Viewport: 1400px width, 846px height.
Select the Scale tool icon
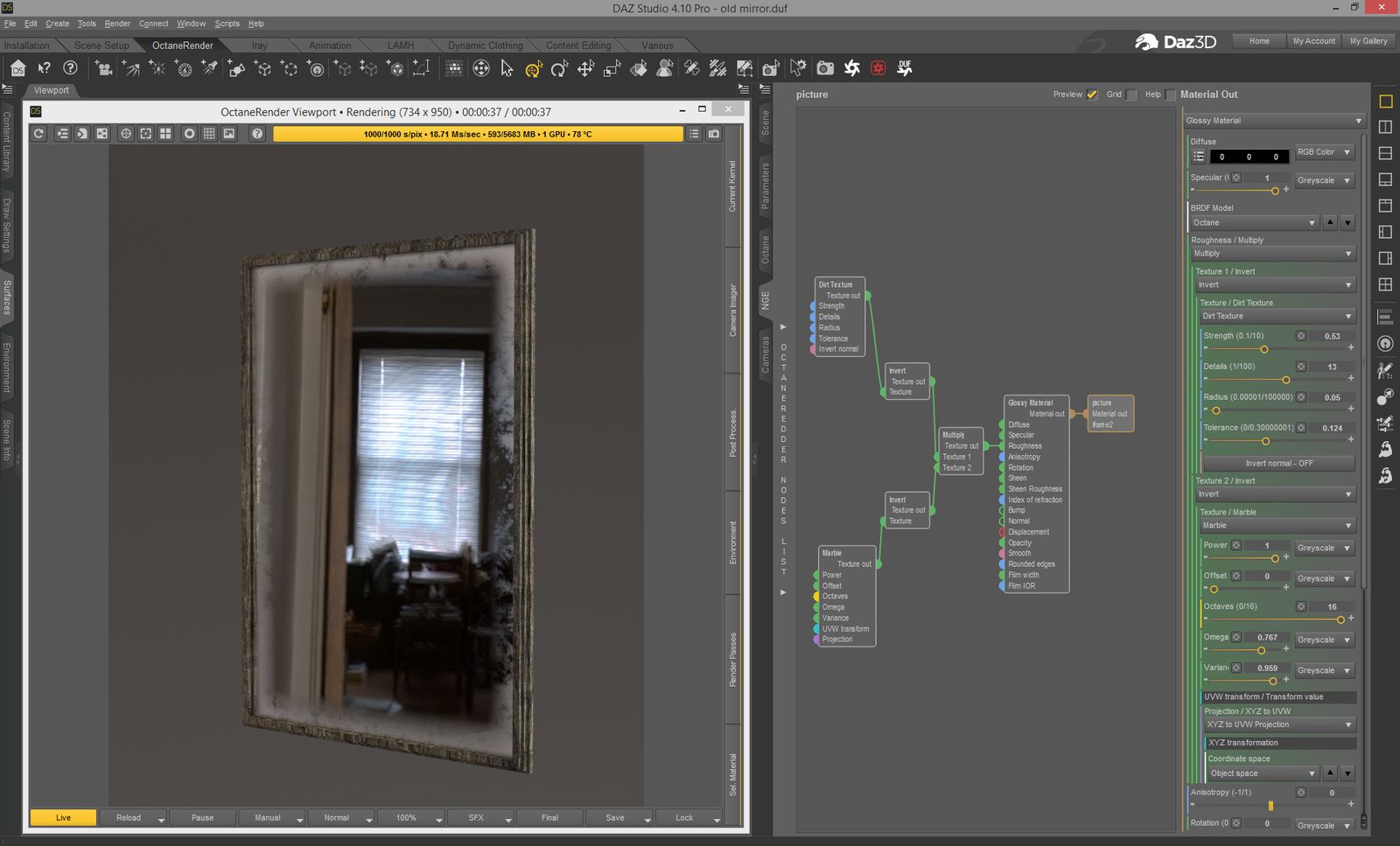pos(612,68)
